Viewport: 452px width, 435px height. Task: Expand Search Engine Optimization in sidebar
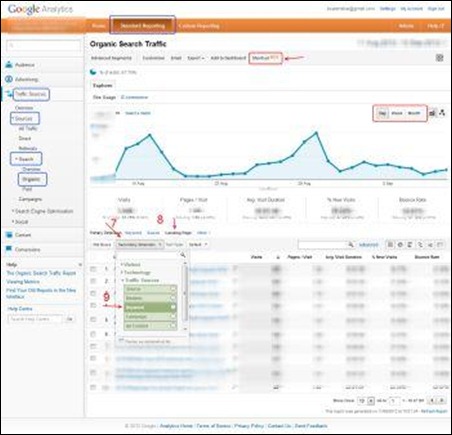42,211
